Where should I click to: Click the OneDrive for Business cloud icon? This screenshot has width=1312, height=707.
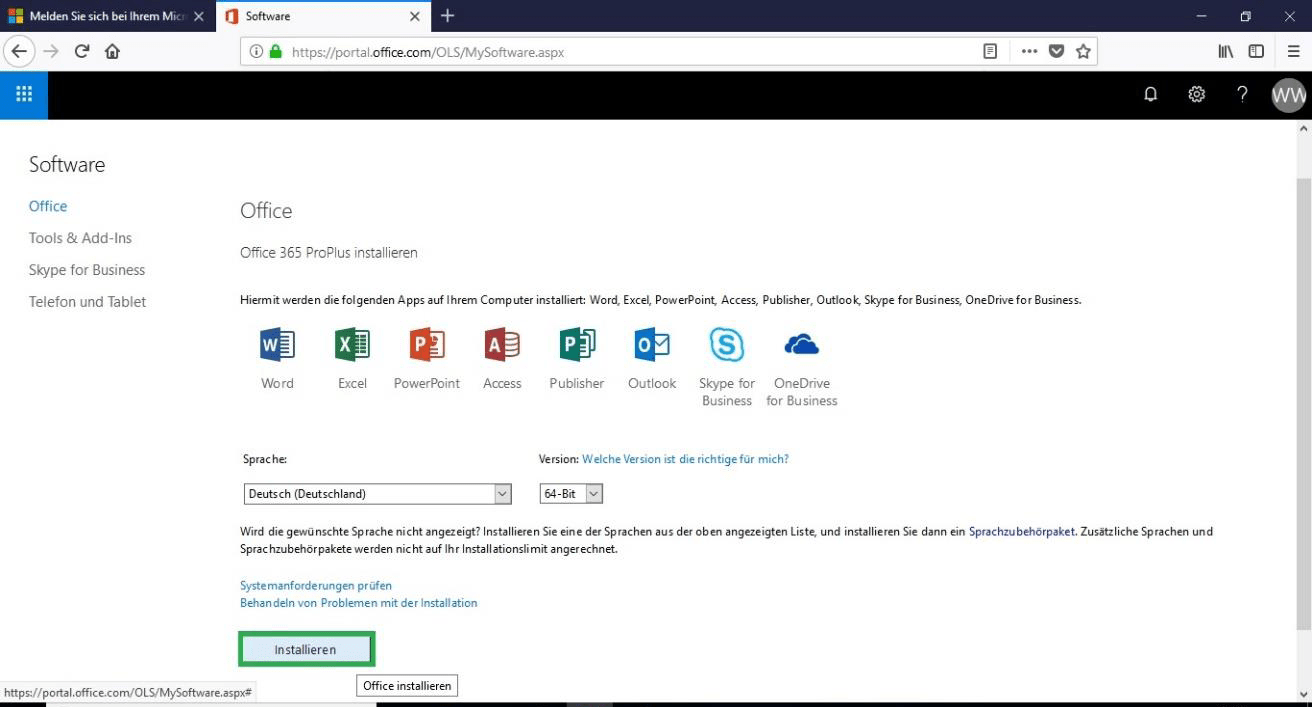[x=802, y=345]
